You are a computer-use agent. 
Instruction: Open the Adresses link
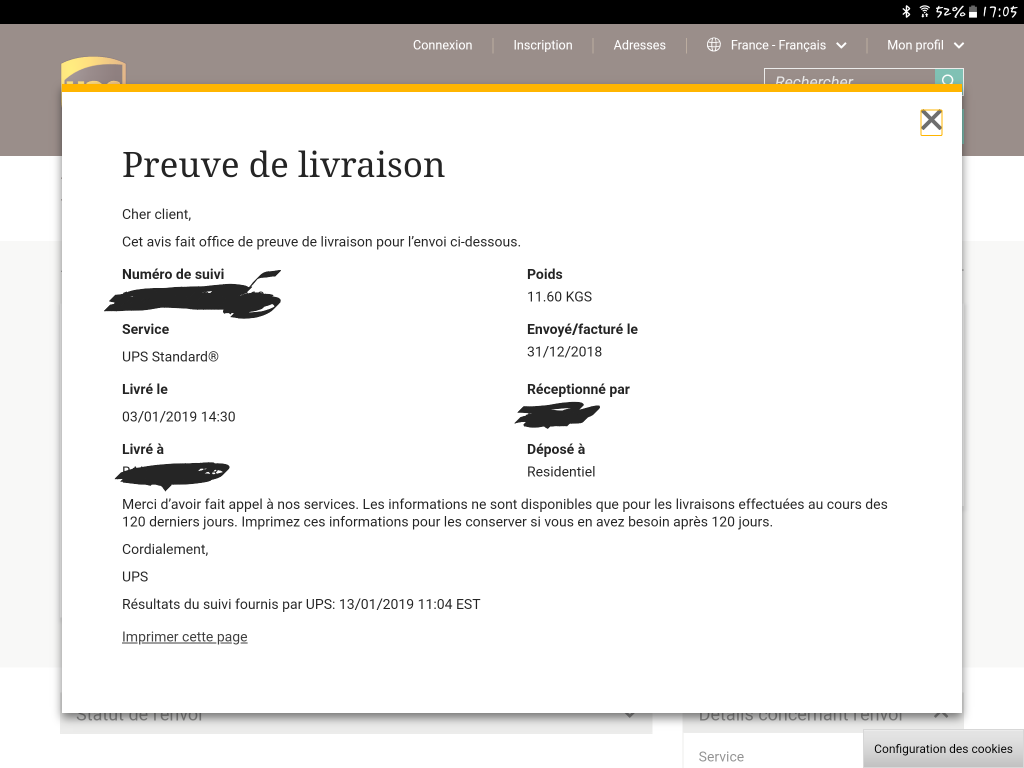pyautogui.click(x=639, y=45)
